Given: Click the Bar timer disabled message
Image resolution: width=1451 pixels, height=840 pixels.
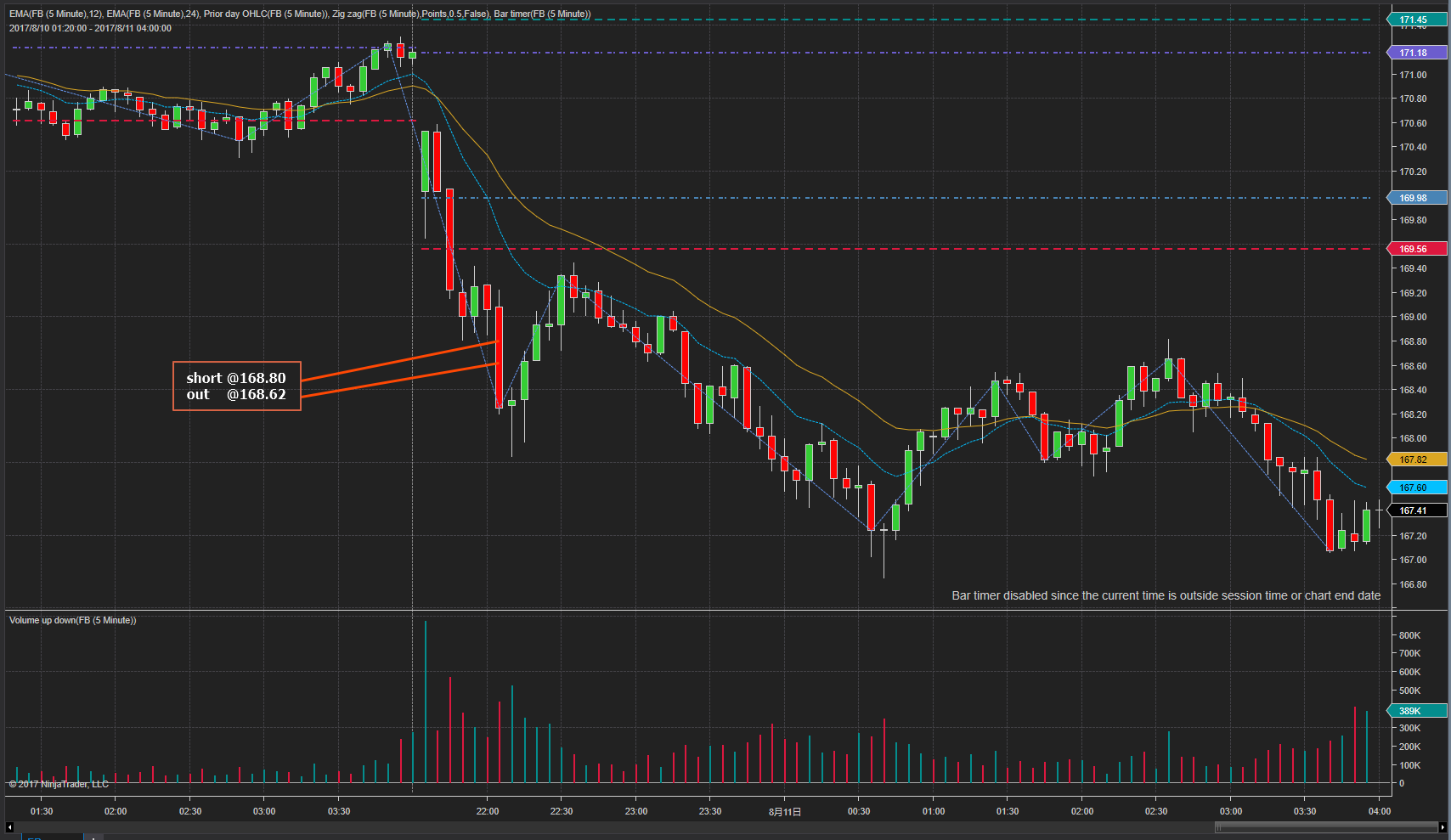Looking at the screenshot, I should (x=1166, y=595).
